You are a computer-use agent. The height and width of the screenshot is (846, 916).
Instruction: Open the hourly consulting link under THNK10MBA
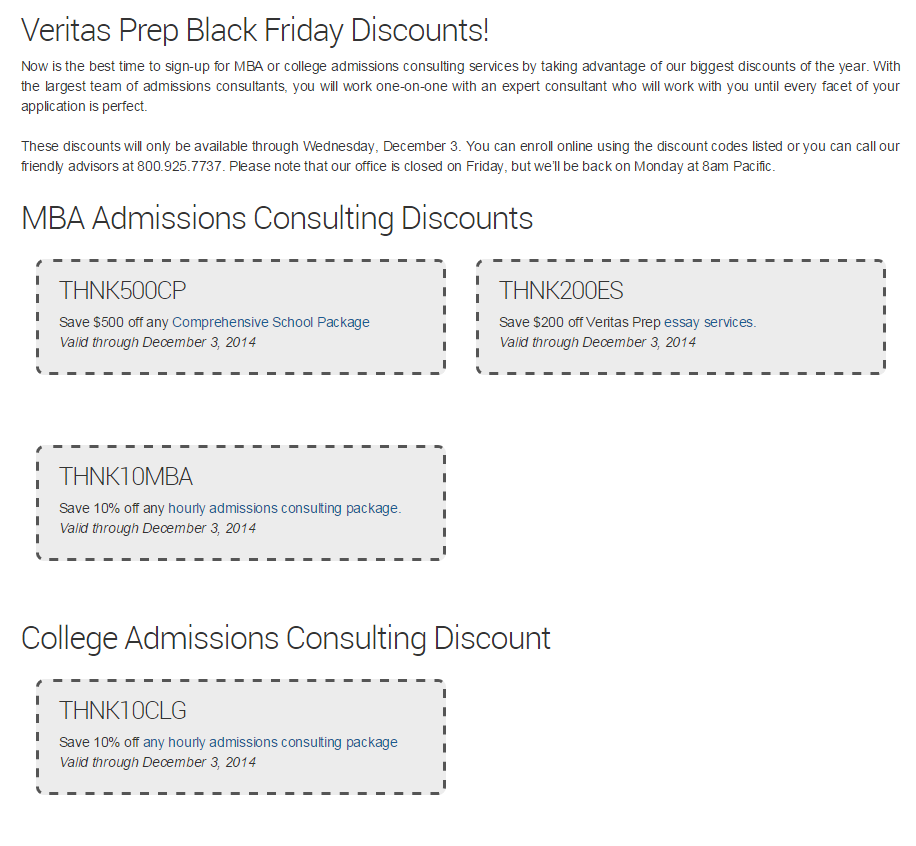tap(283, 509)
